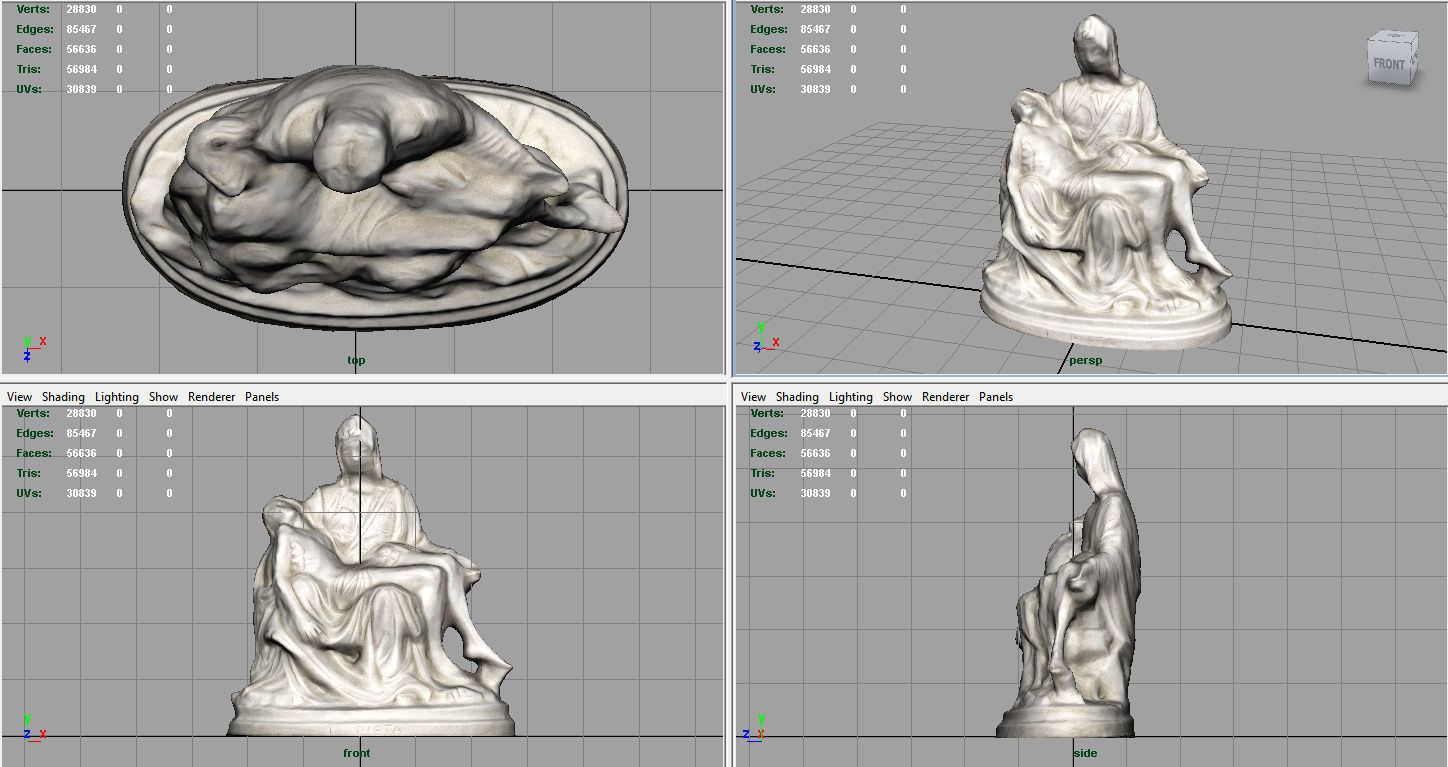
Task: Click "UVs:" label in the front view HUD
Action: pos(29,493)
